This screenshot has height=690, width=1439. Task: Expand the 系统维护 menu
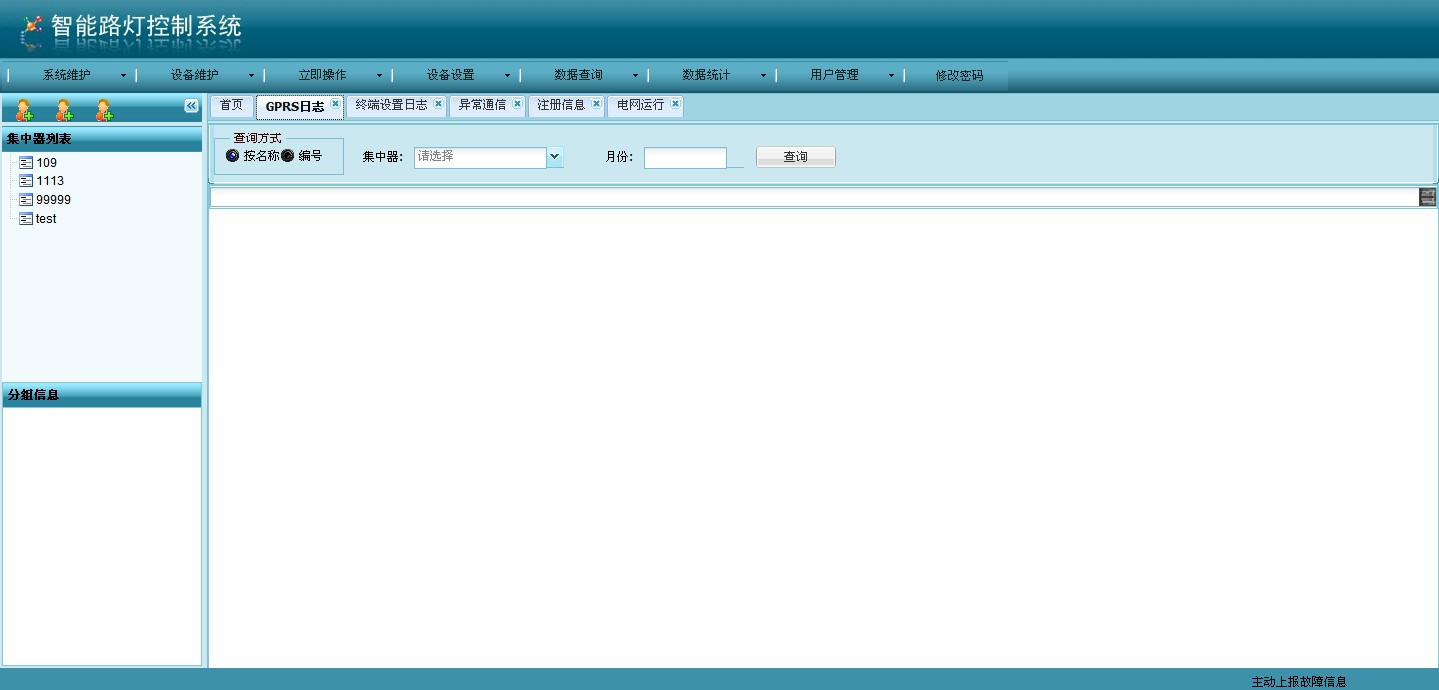coord(72,75)
